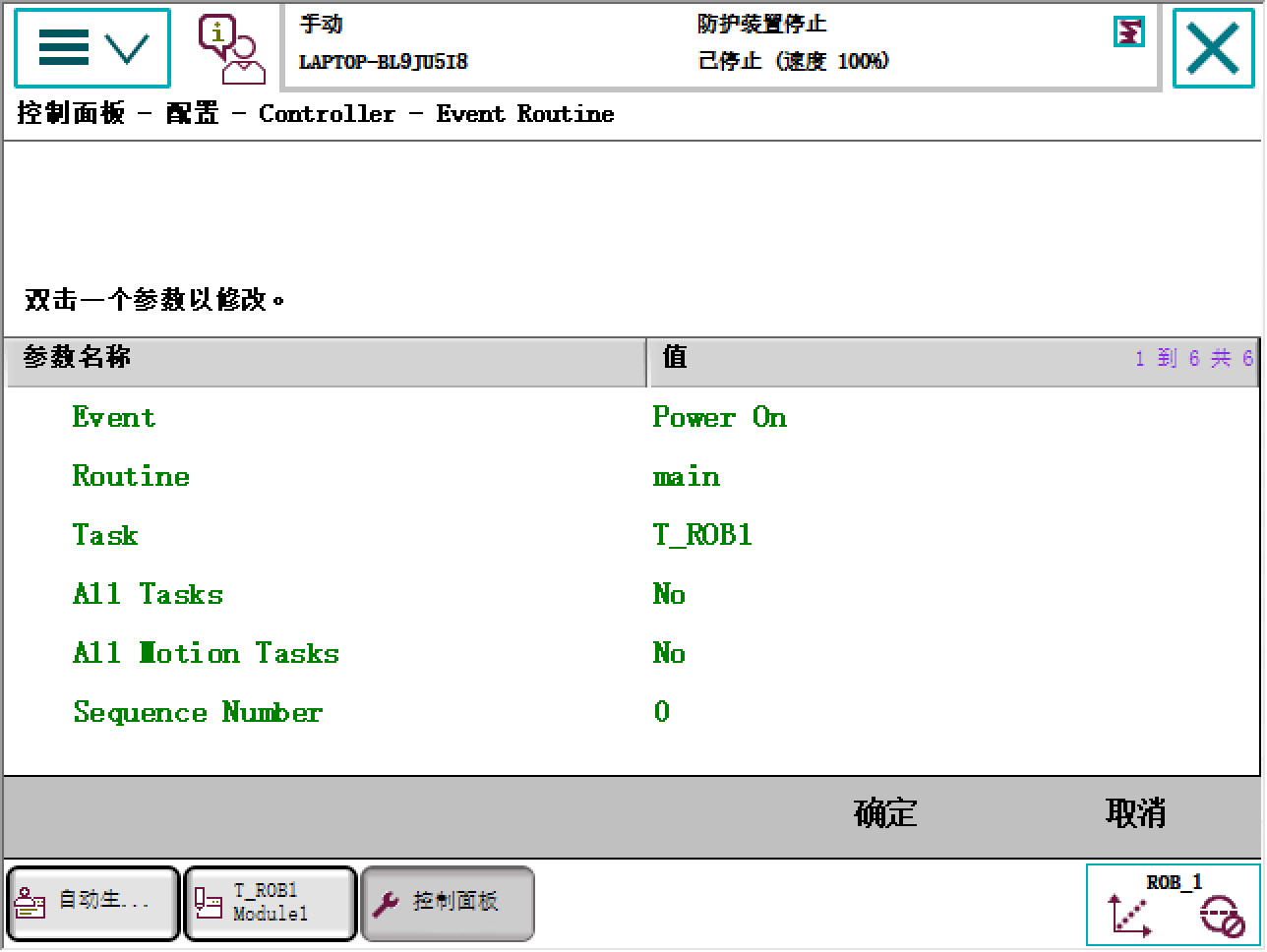Select the All Motion Tasks parameter name
The image size is (1267, 952).
click(206, 653)
